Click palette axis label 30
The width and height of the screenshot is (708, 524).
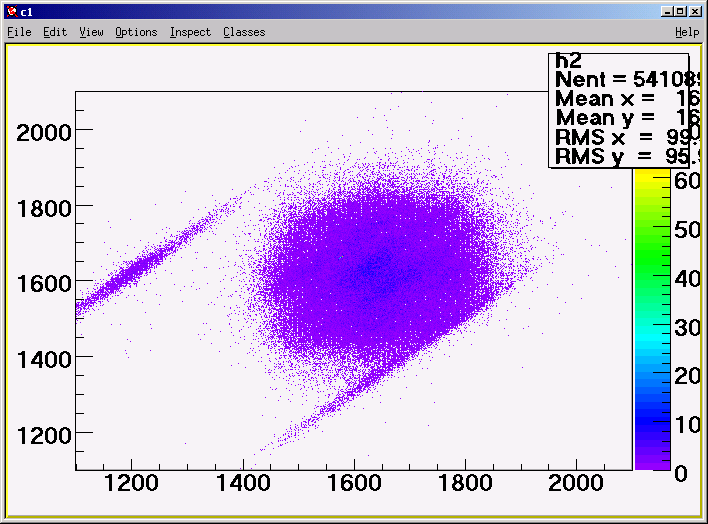tap(687, 328)
